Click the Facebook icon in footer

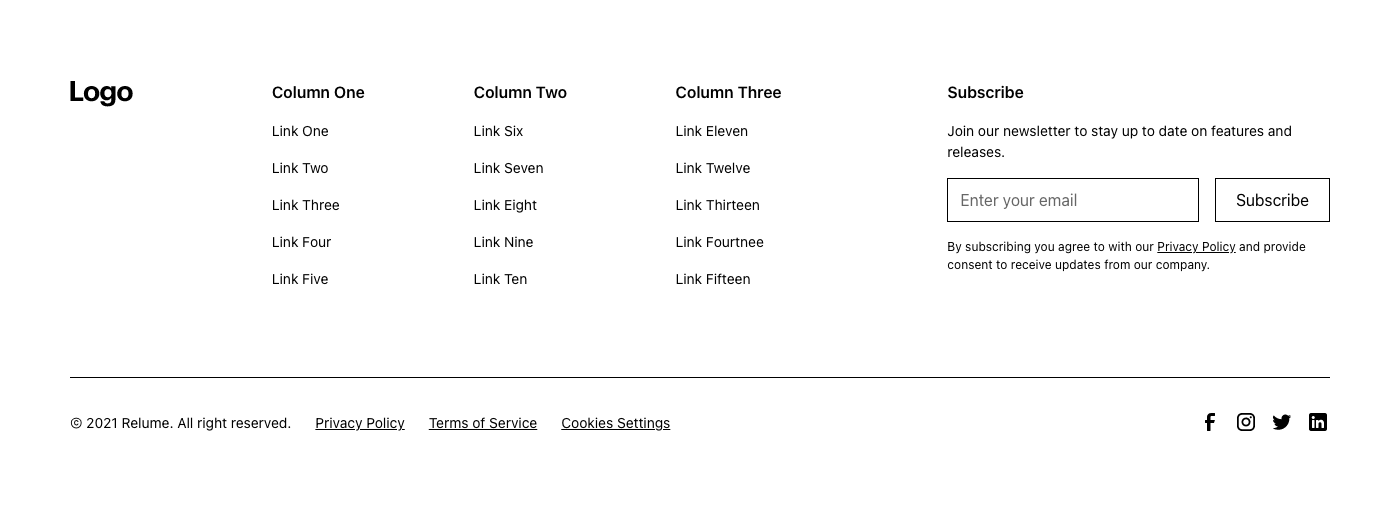[1209, 422]
